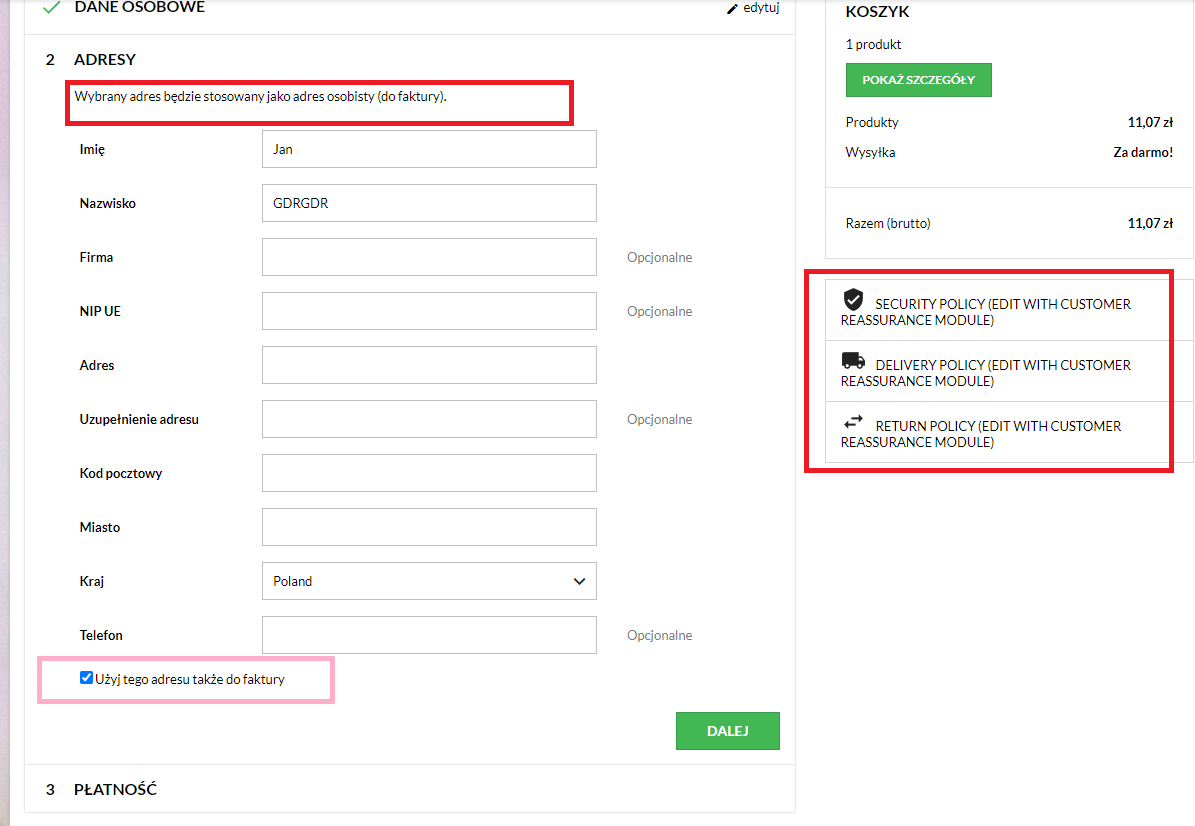The image size is (1195, 826).
Task: Click into the Nazwisko text field
Action: tap(429, 203)
